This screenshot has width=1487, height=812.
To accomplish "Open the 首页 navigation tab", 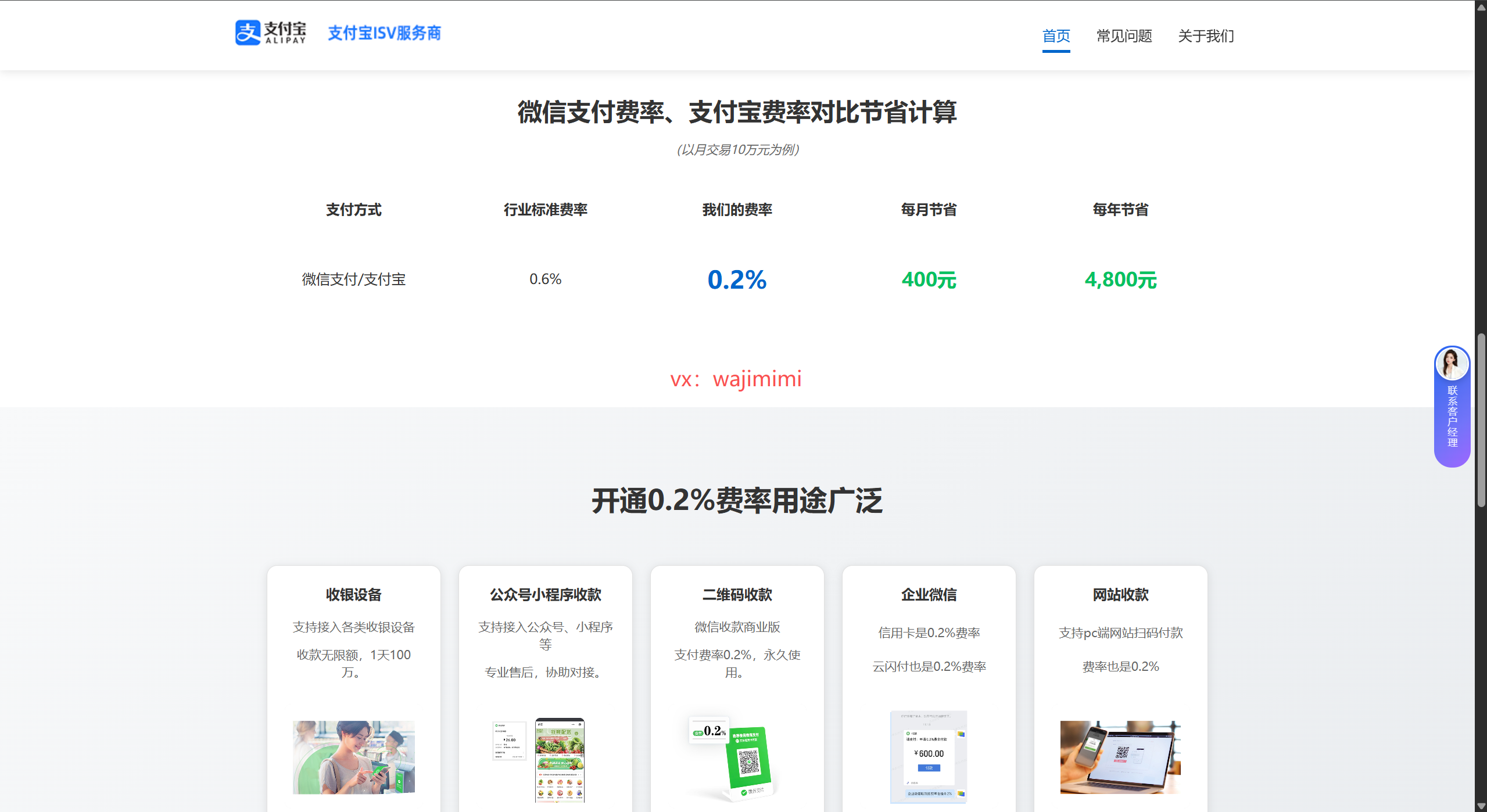I will [1056, 36].
